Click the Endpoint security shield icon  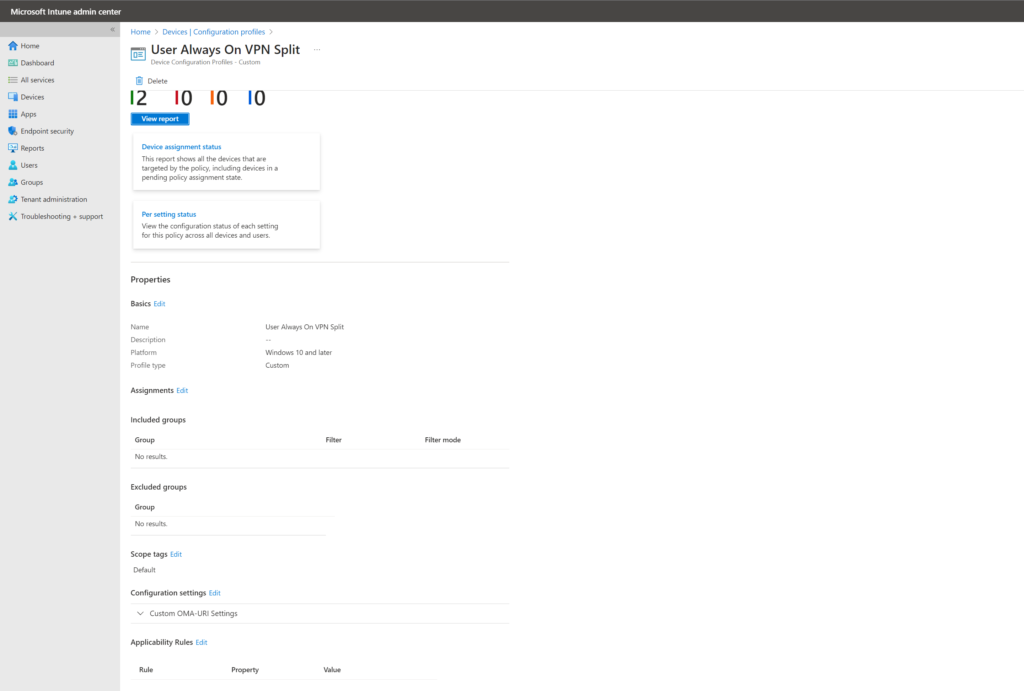click(12, 131)
